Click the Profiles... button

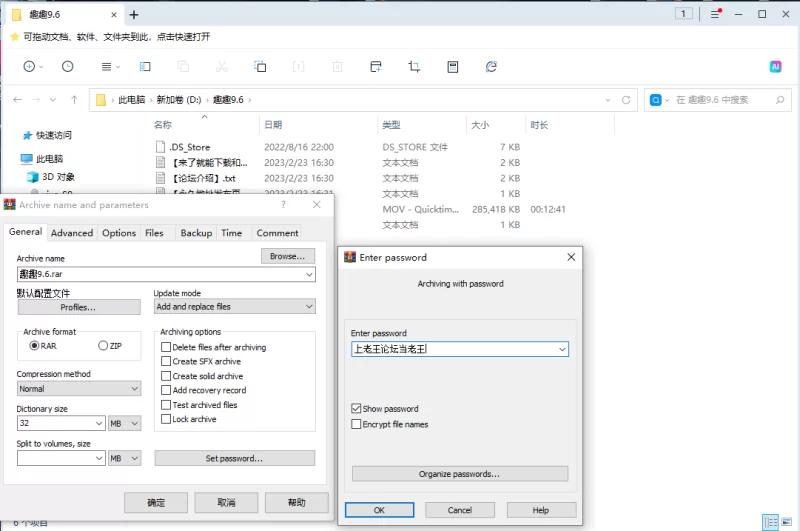coord(79,307)
